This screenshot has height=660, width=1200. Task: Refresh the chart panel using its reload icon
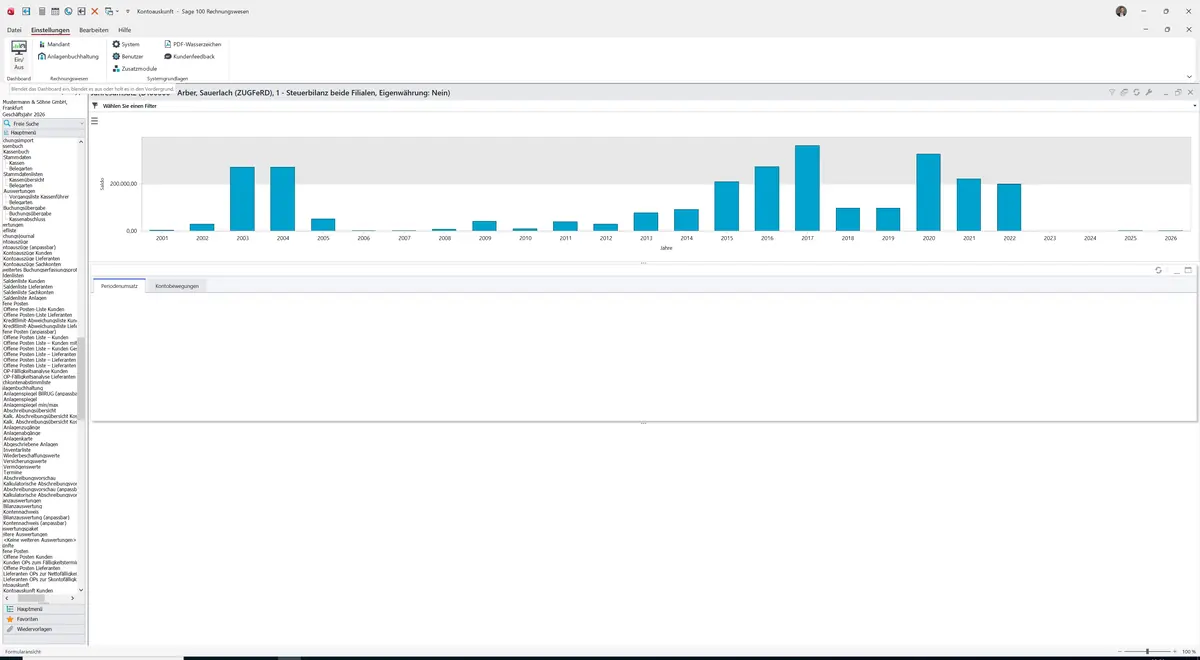tap(1137, 92)
